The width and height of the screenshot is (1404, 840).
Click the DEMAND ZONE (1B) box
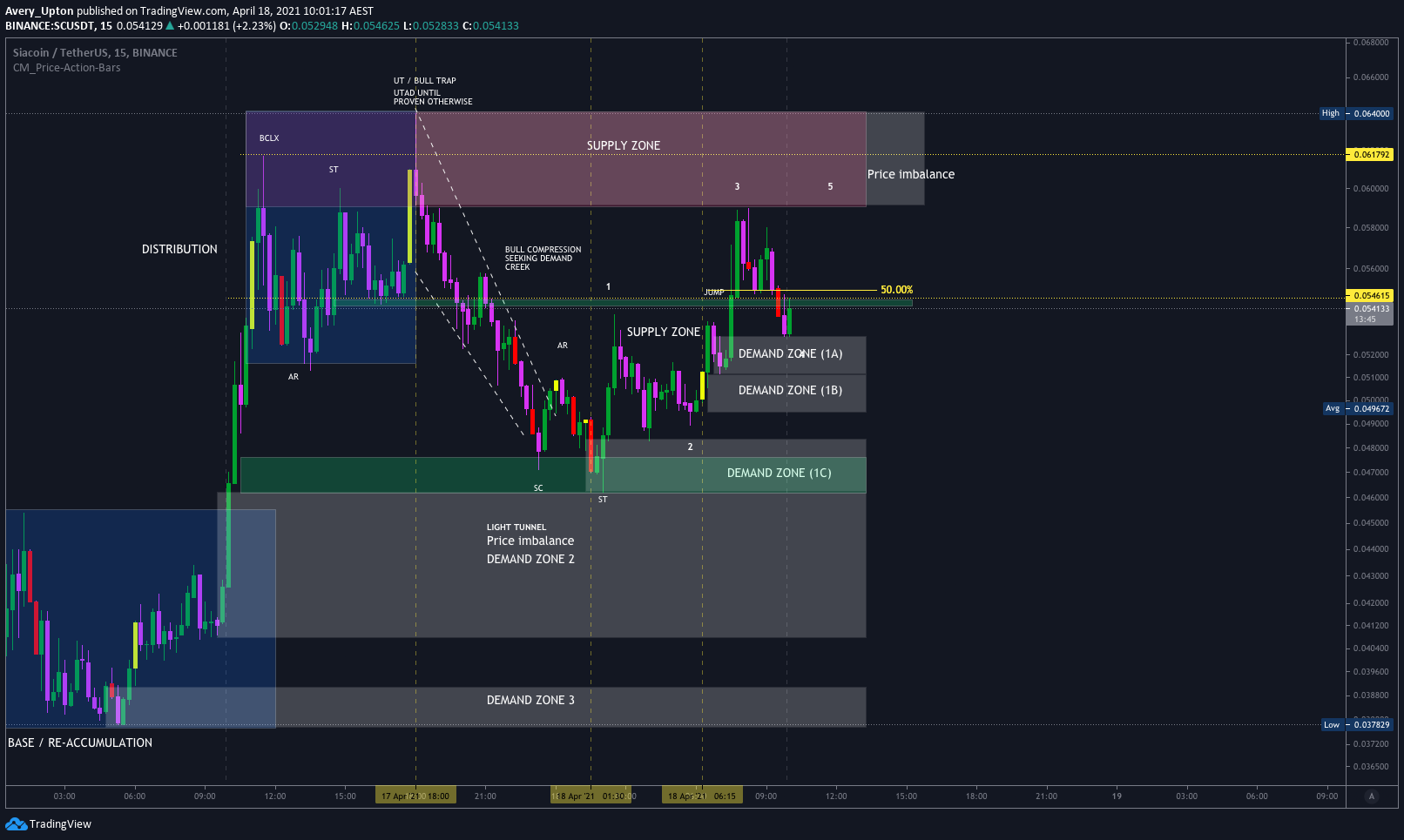787,393
